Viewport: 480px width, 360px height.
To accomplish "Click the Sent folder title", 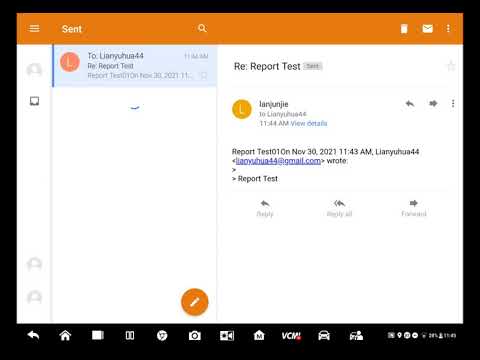I will [x=72, y=29].
